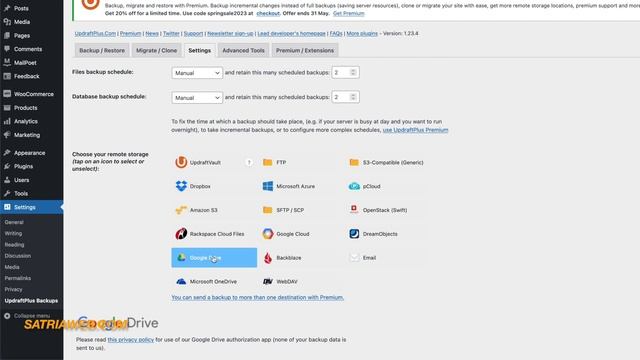Select the DreamObjects storage icon
This screenshot has width=640, height=360.
354,234
